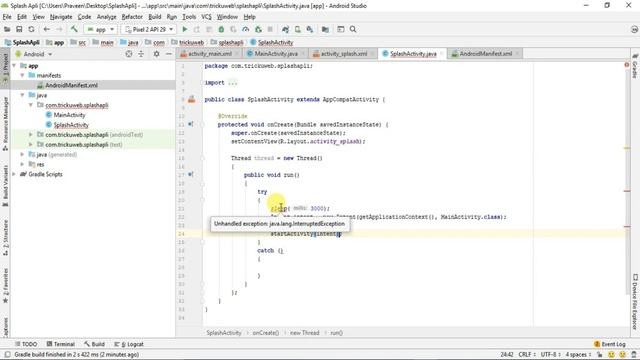Click override gutter icon beside run() method
Viewport: 640px width, 360px height.
pyautogui.click(x=191, y=175)
